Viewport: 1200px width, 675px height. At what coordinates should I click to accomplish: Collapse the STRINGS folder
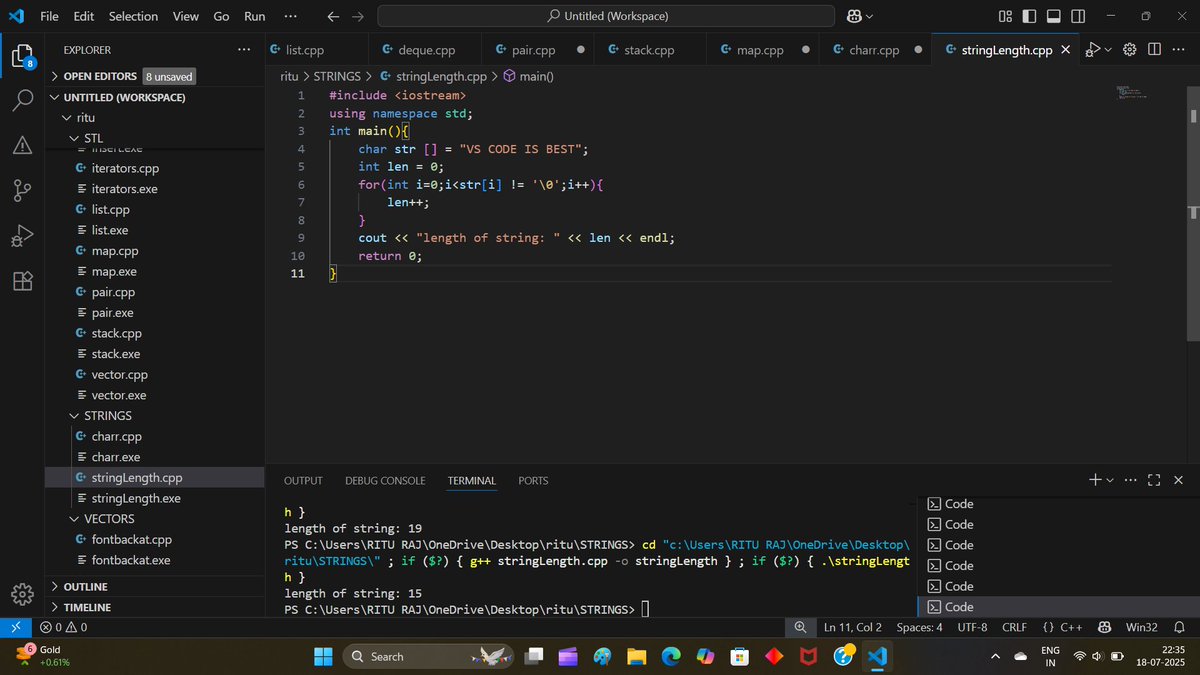click(x=155, y=415)
